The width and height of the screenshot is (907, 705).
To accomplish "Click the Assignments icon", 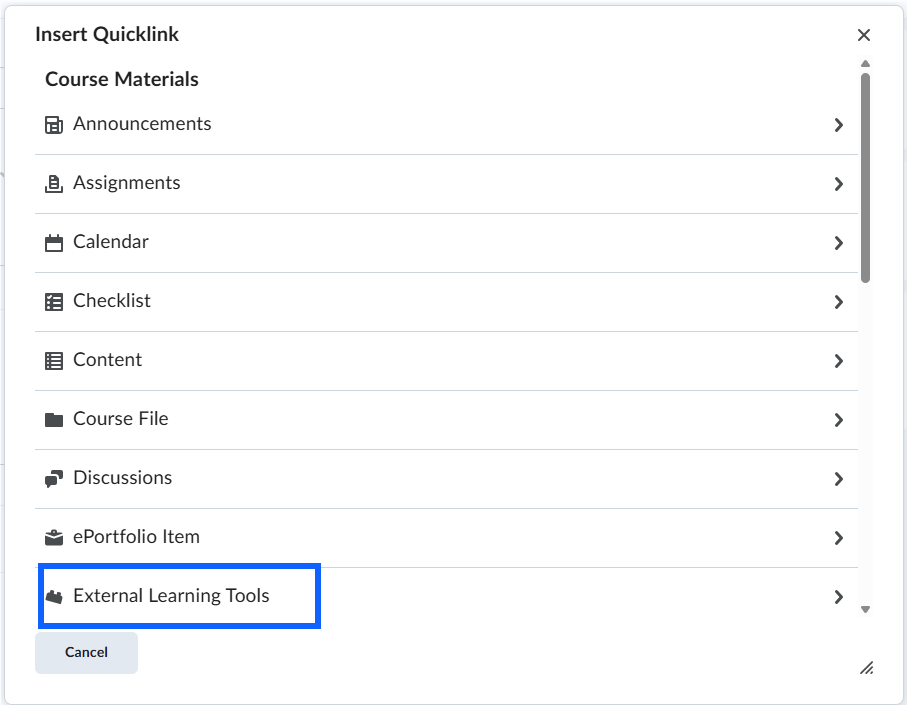I will (54, 184).
